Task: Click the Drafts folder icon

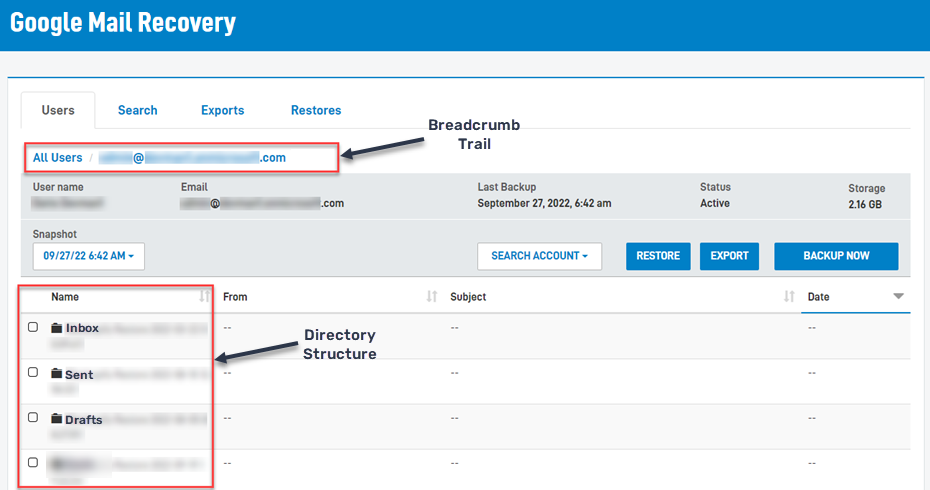Action: 57,418
